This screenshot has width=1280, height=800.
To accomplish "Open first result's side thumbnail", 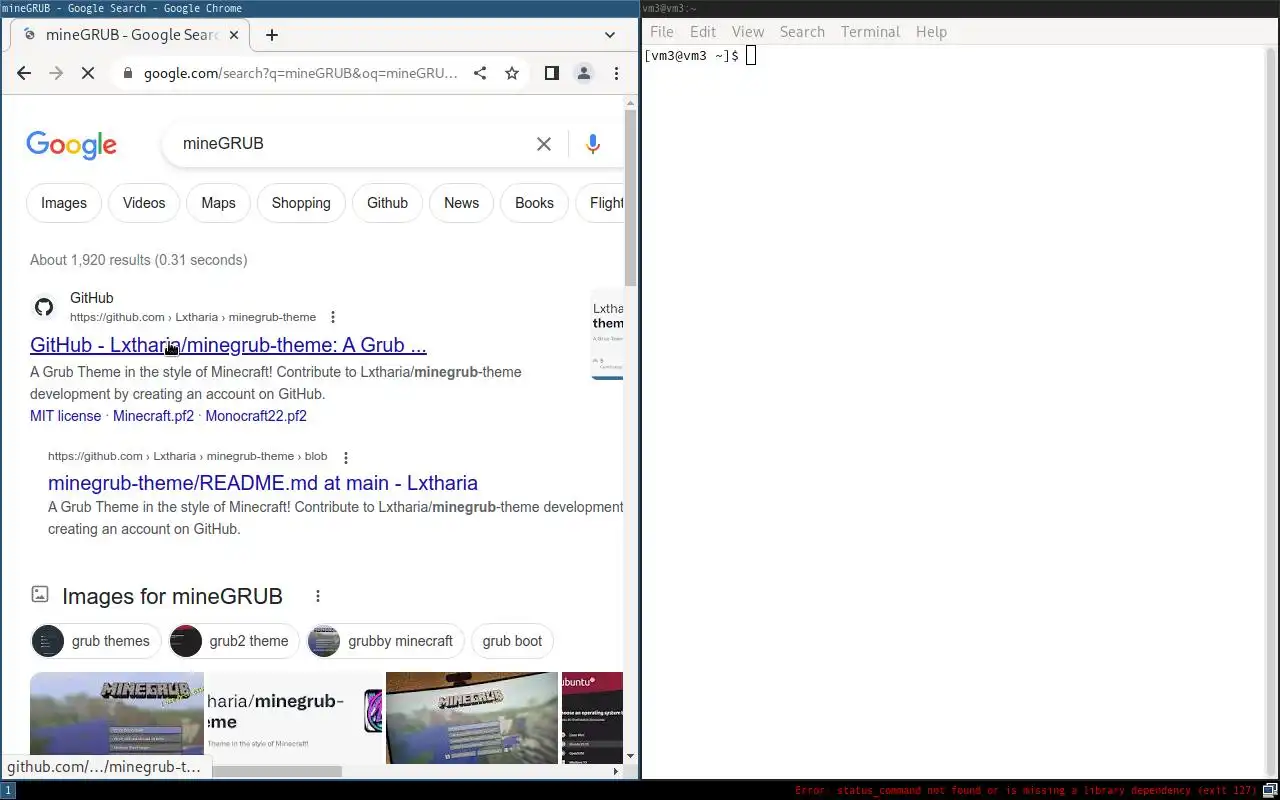I will coord(607,335).
